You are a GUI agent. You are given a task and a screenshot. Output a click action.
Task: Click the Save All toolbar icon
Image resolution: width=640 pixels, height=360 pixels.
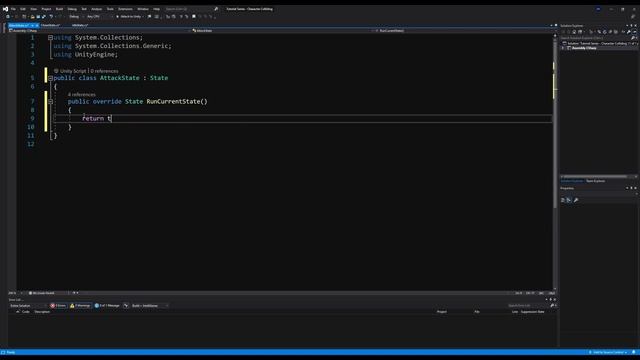[x=44, y=17]
